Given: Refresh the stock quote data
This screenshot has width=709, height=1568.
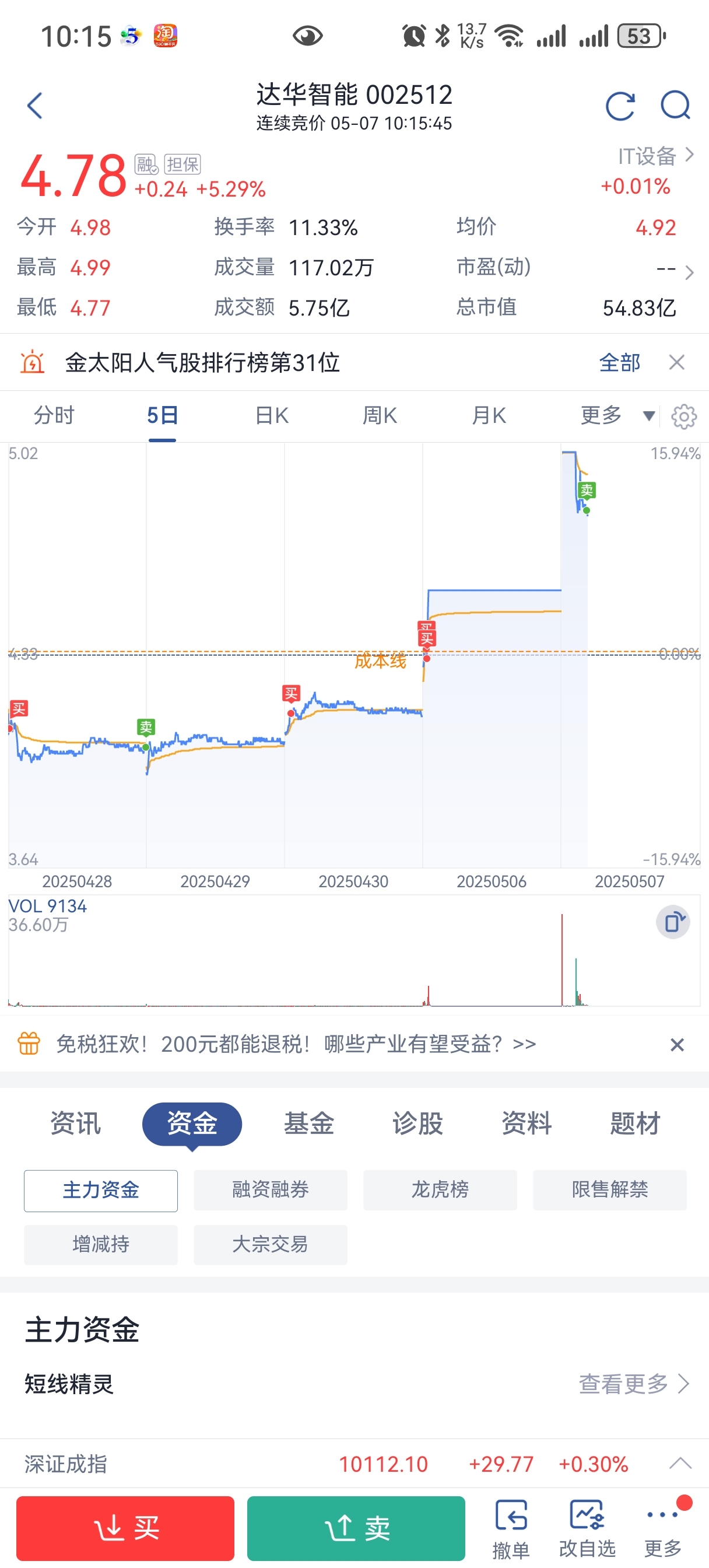Looking at the screenshot, I should [x=620, y=107].
